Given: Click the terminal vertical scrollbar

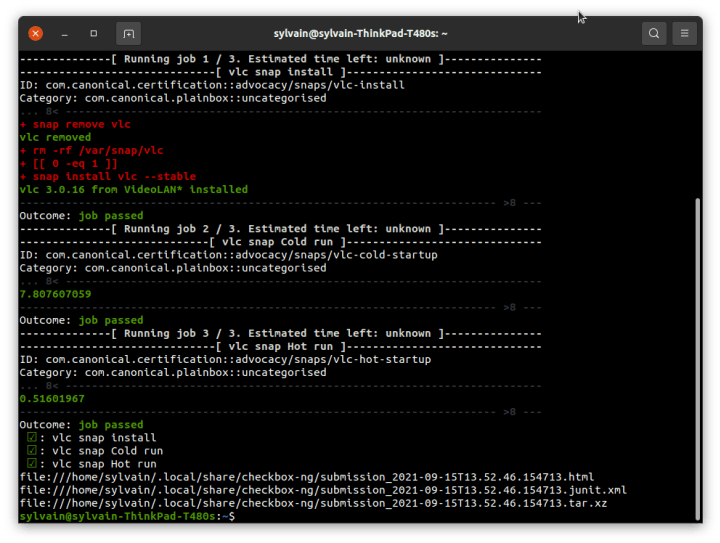Looking at the screenshot, I should [x=698, y=358].
